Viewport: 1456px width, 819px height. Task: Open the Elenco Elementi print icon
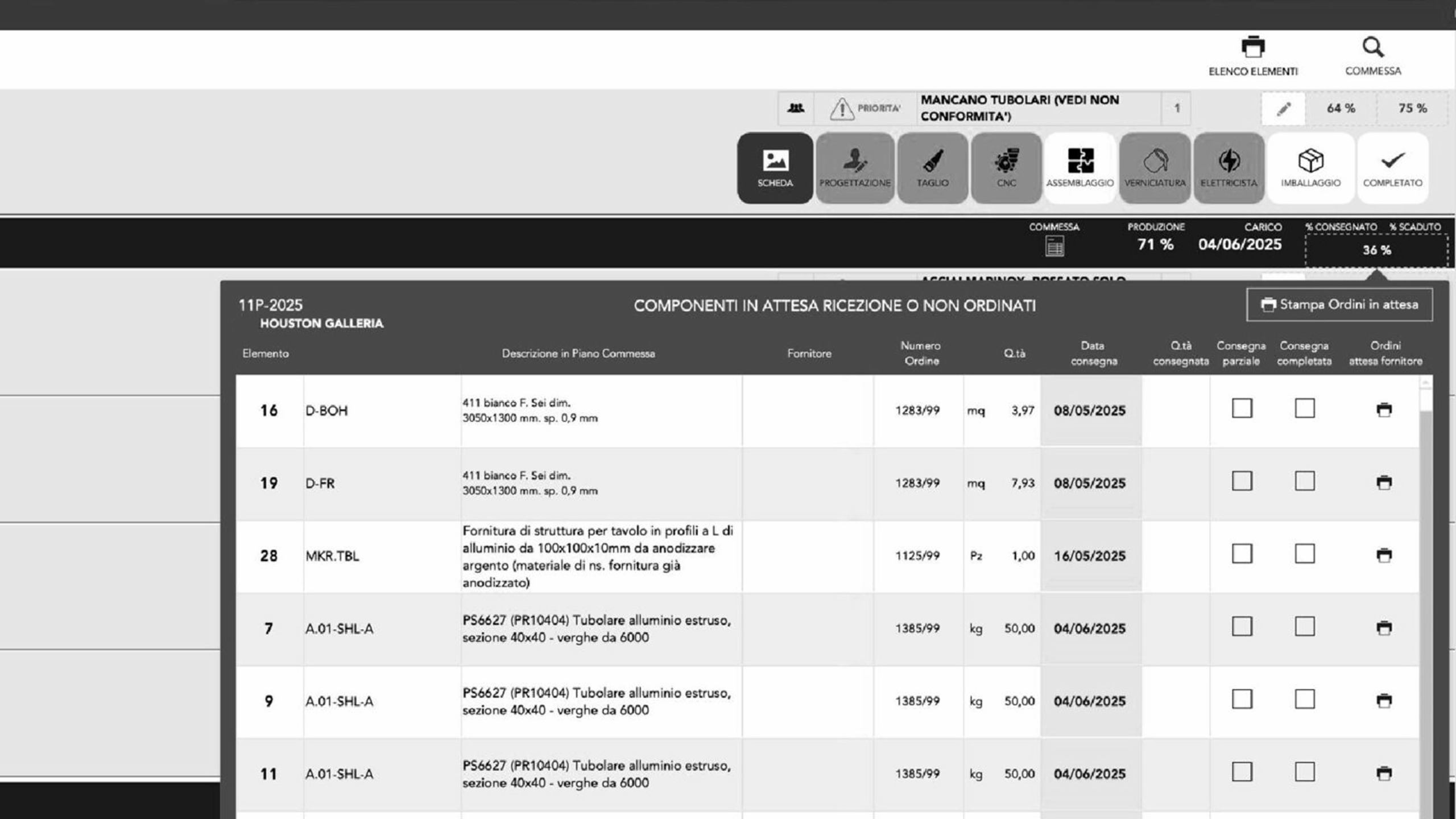[1252, 48]
